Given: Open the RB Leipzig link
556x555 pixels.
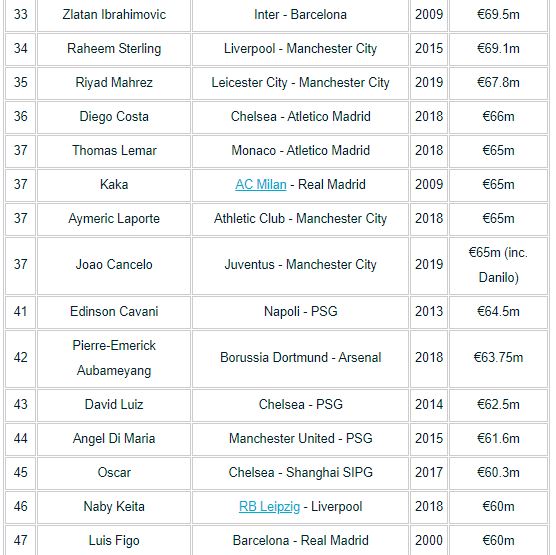Looking at the screenshot, I should (269, 506).
